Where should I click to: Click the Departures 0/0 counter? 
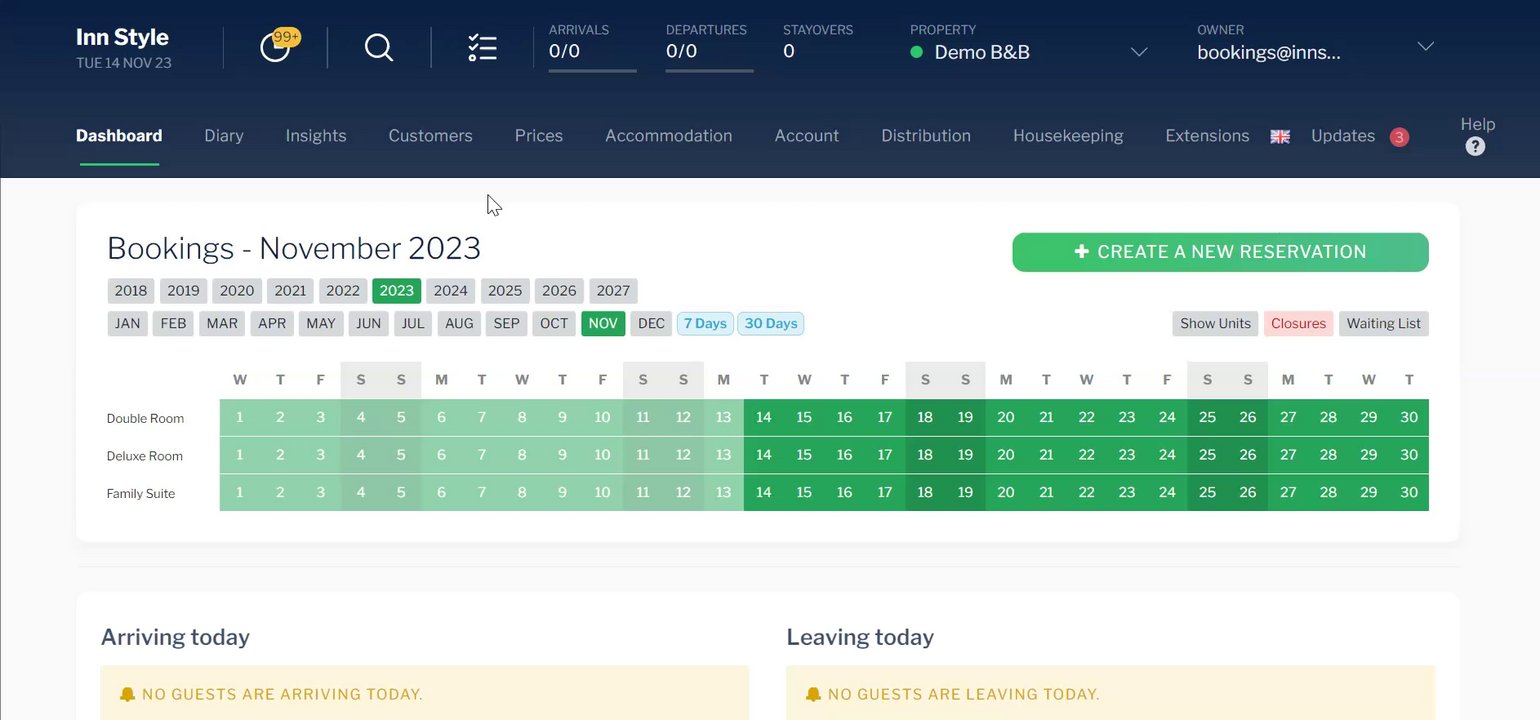709,47
